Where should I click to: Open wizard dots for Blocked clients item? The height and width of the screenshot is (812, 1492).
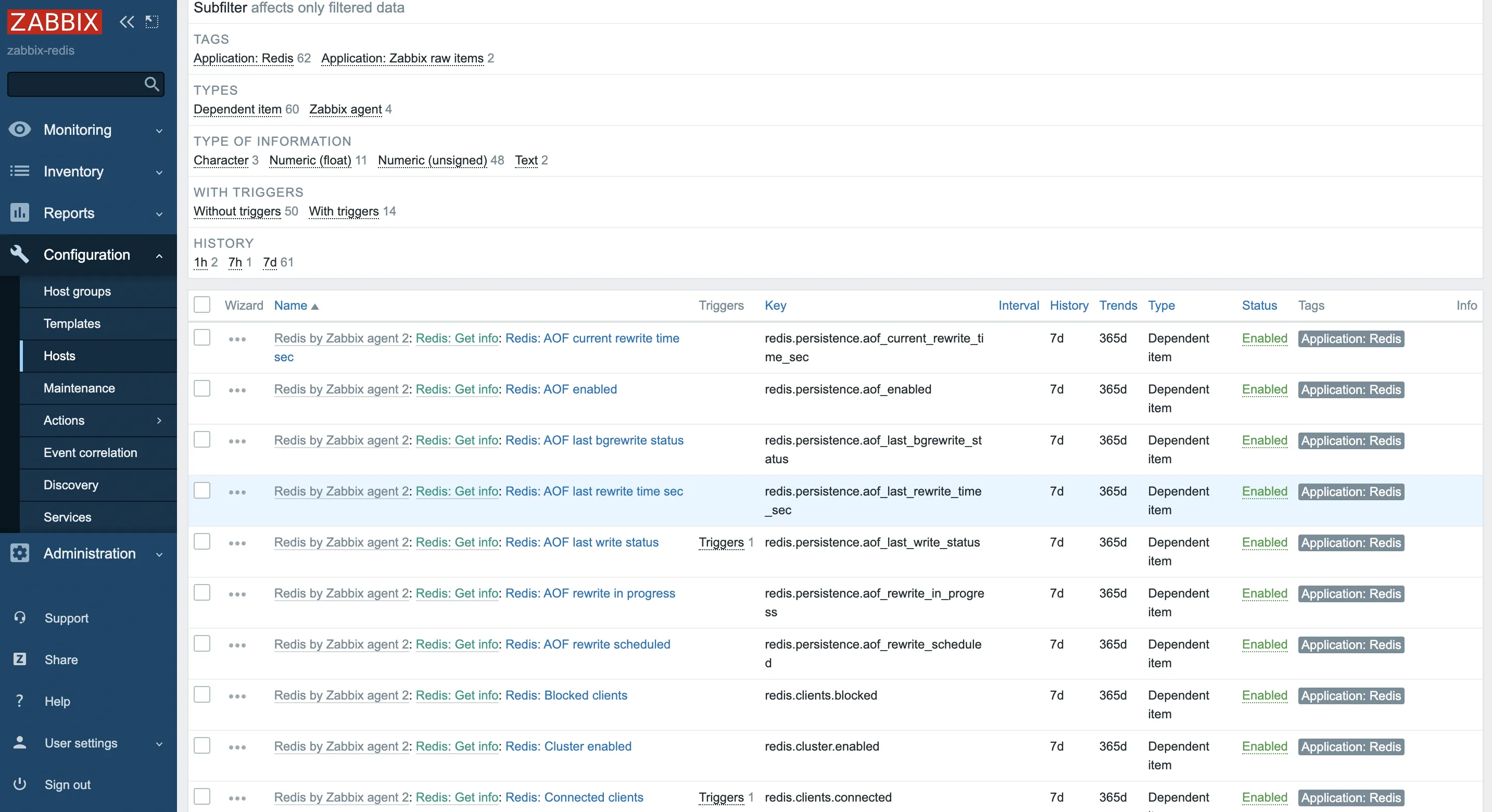[x=237, y=696]
